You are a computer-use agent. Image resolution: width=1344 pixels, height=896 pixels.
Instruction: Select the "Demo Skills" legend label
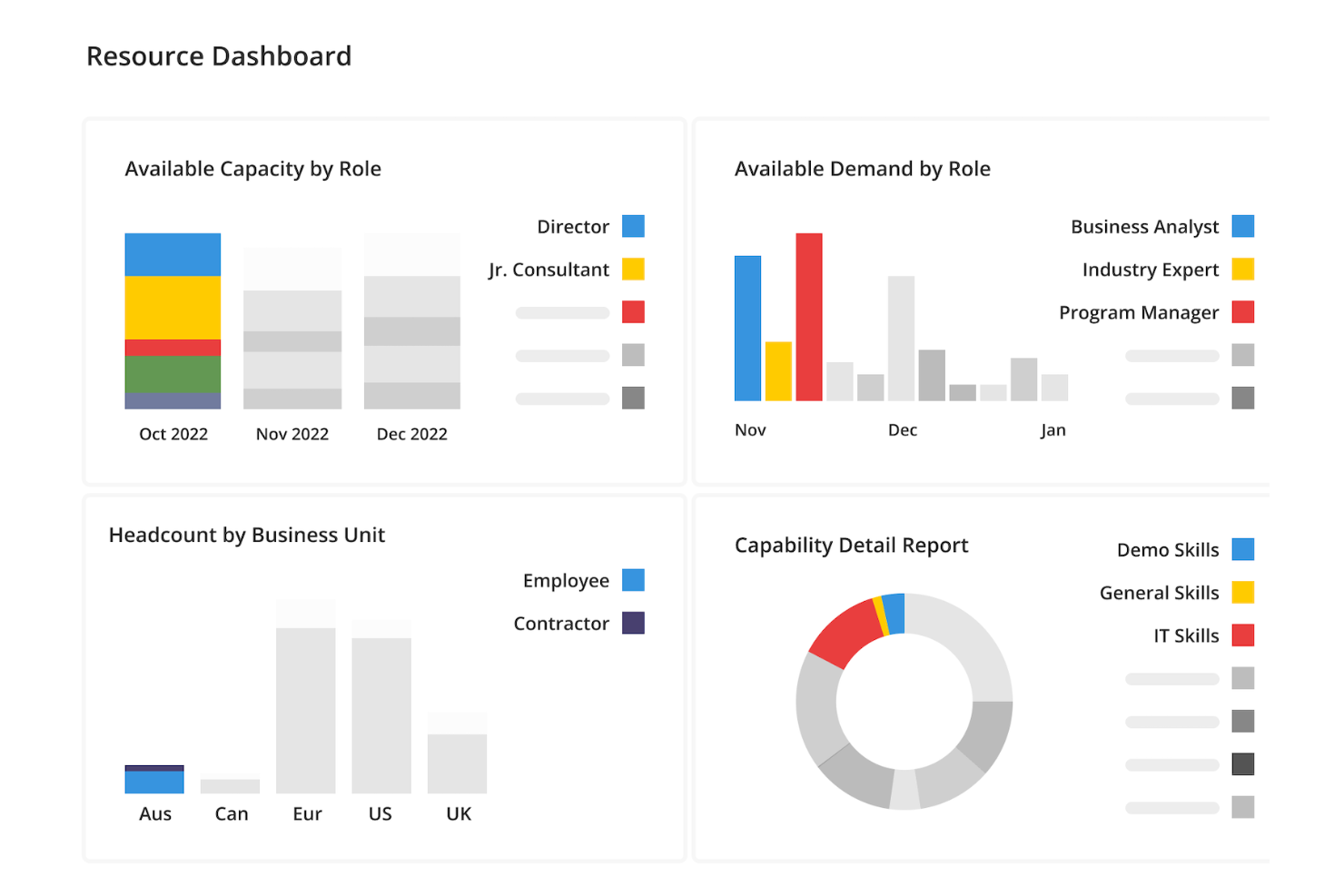1168,550
